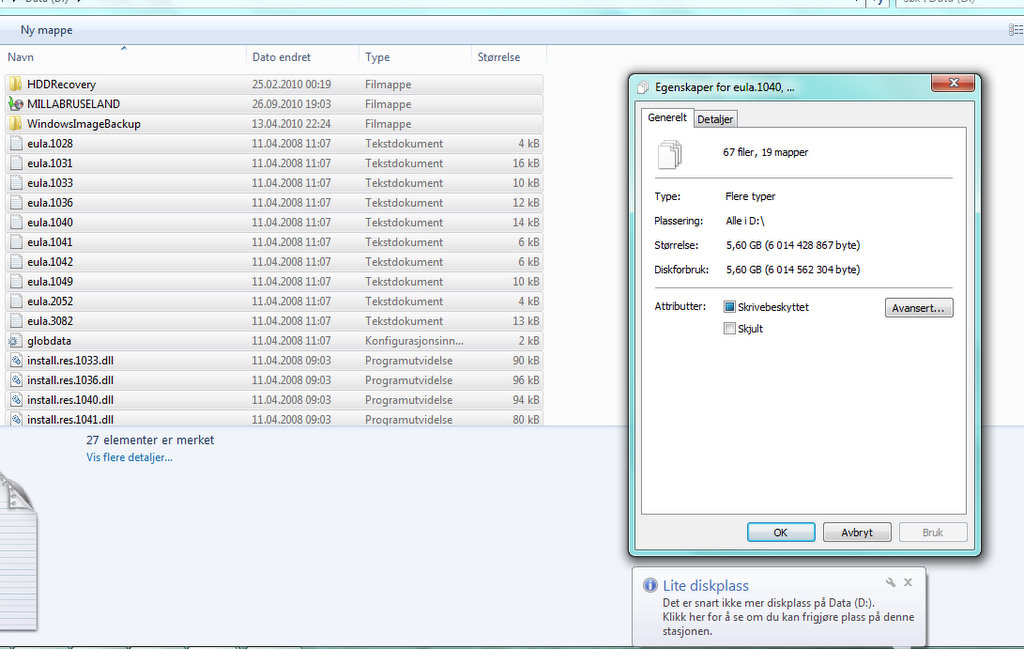1024x649 pixels.
Task: Select the MILLABRUSELAND folder icon
Action: [x=16, y=104]
